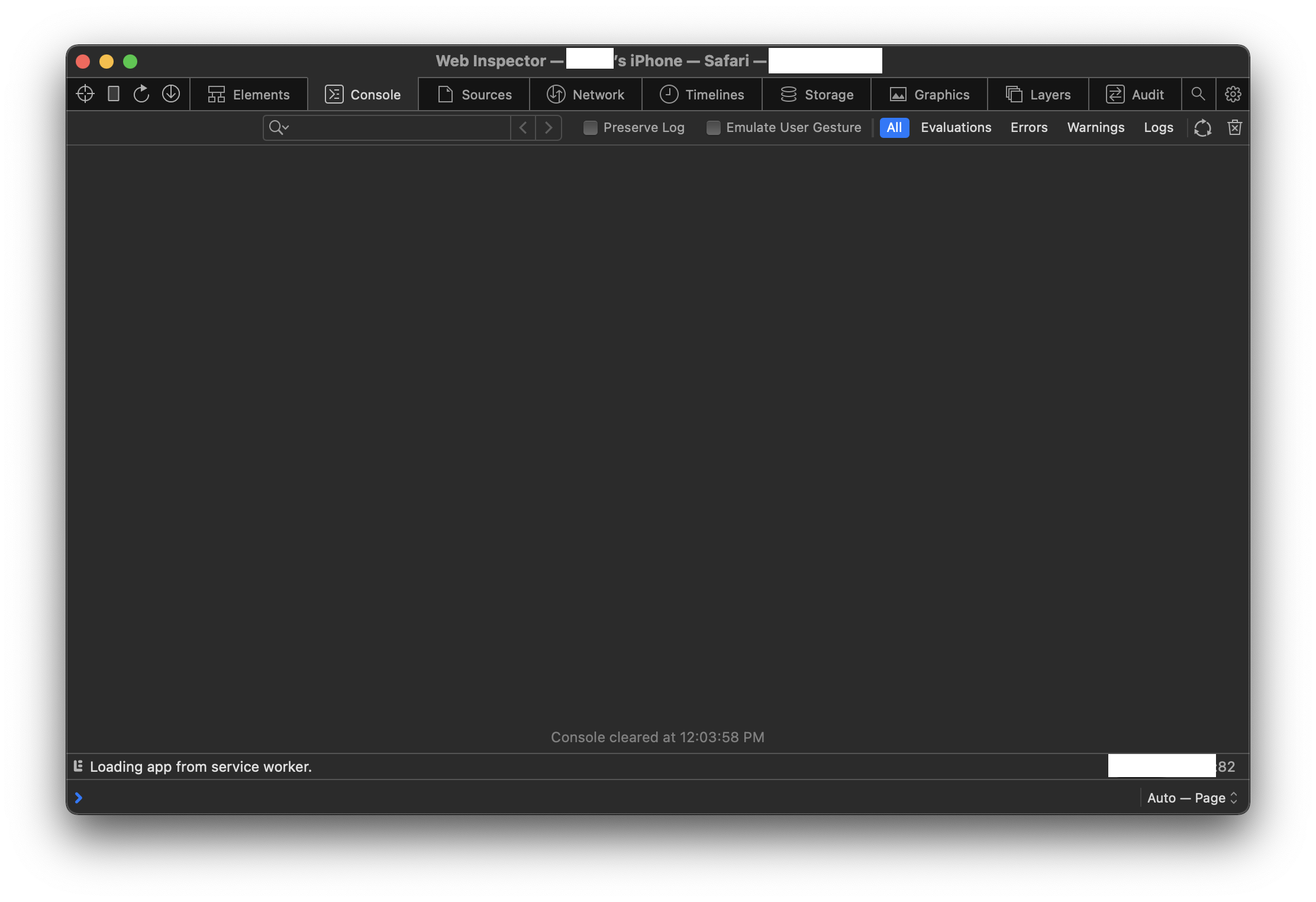Open the Graphics tab

(x=928, y=94)
